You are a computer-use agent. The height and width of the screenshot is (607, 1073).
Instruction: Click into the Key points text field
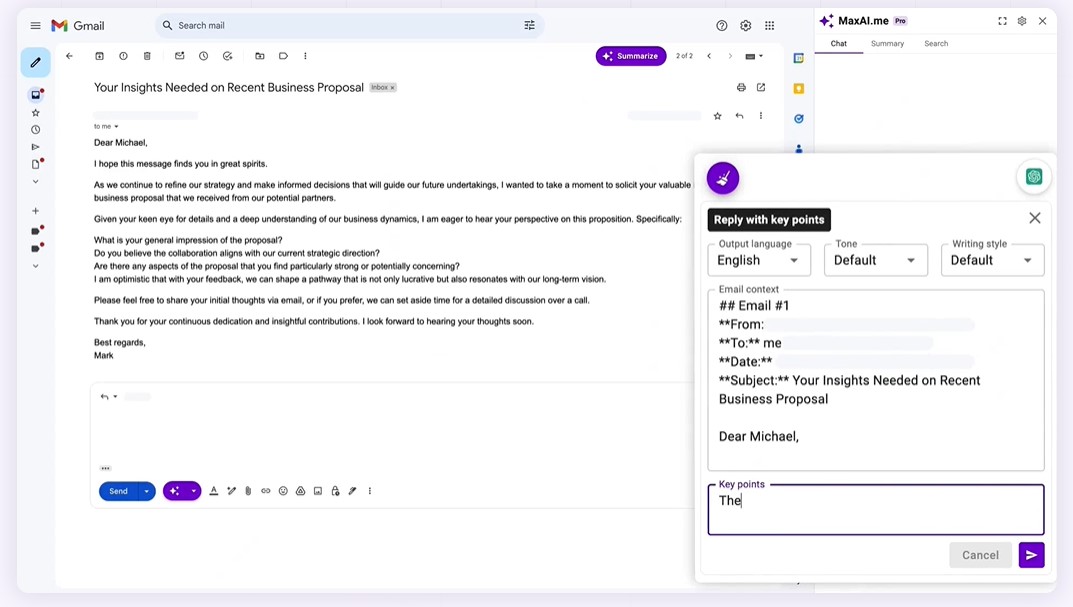(x=875, y=510)
